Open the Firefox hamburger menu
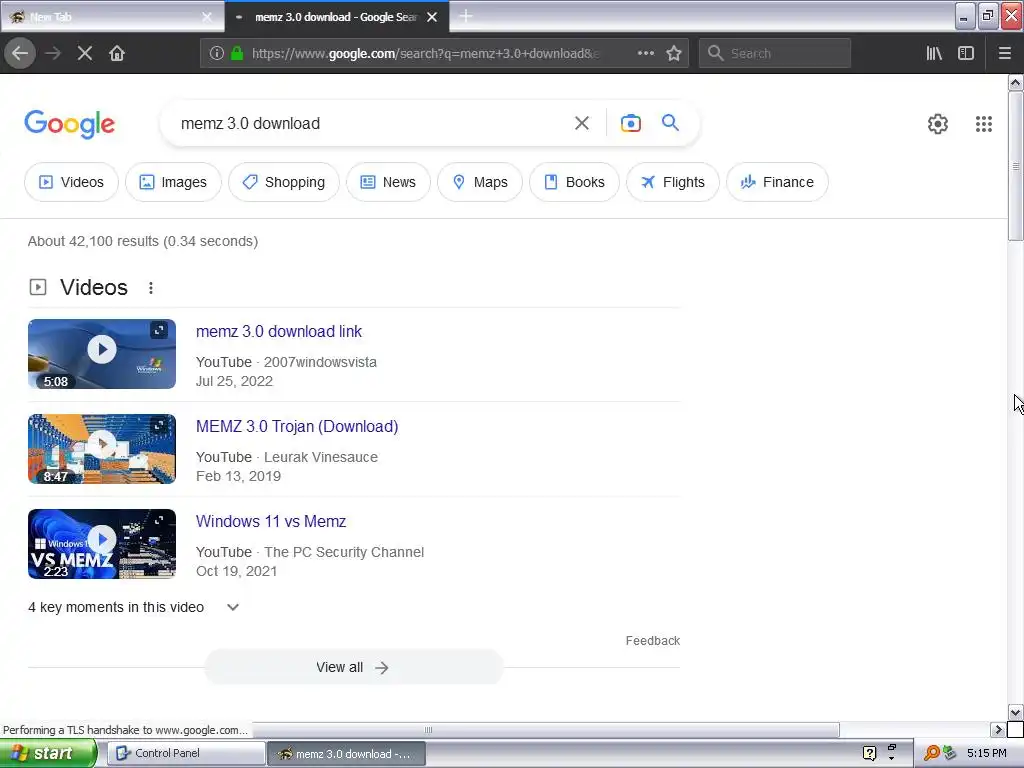 1004,54
